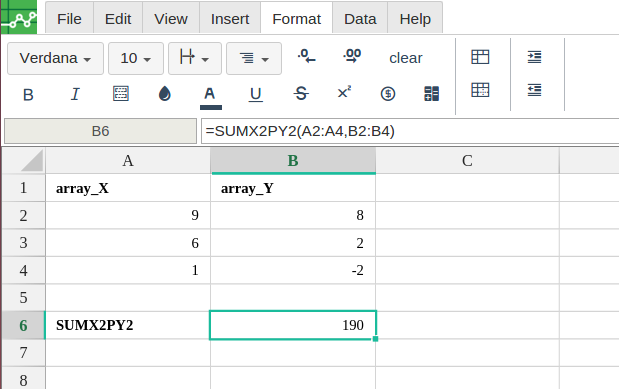Open the Insert menu tab
The width and height of the screenshot is (619, 389).
click(230, 19)
